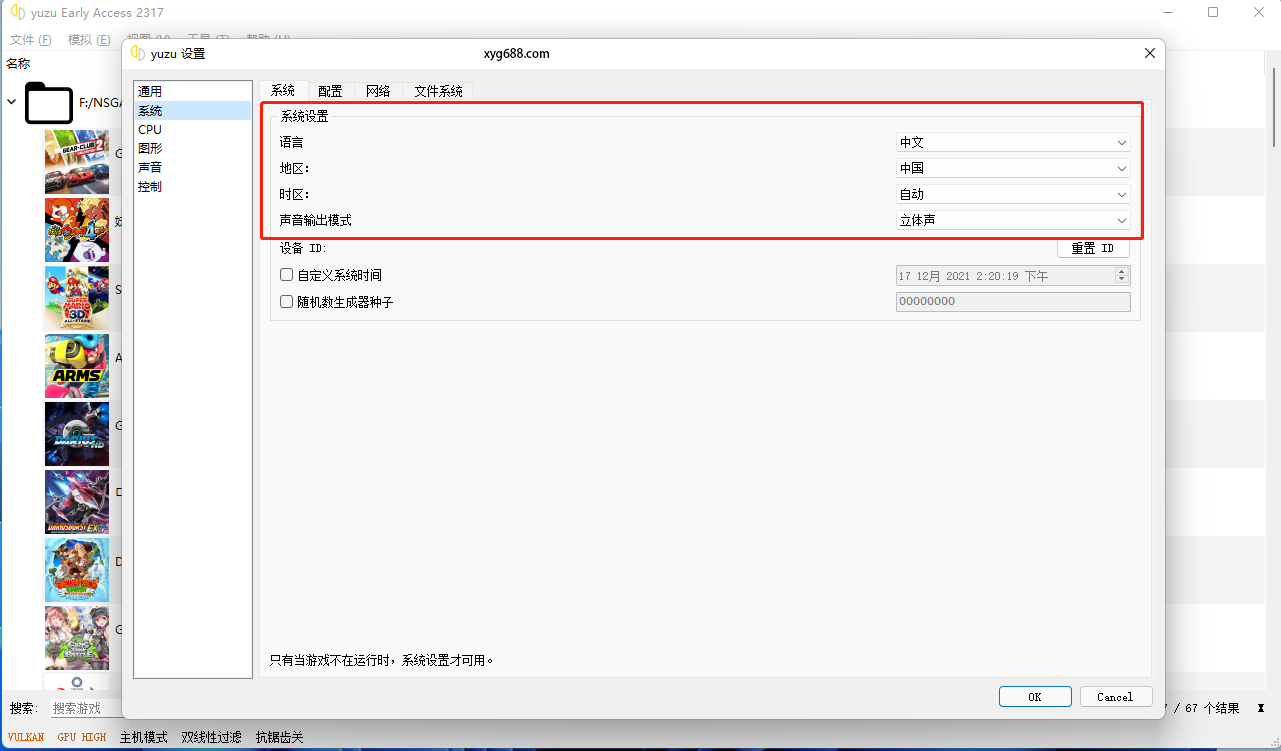
Task: Click the Cancel button
Action: (x=1115, y=697)
